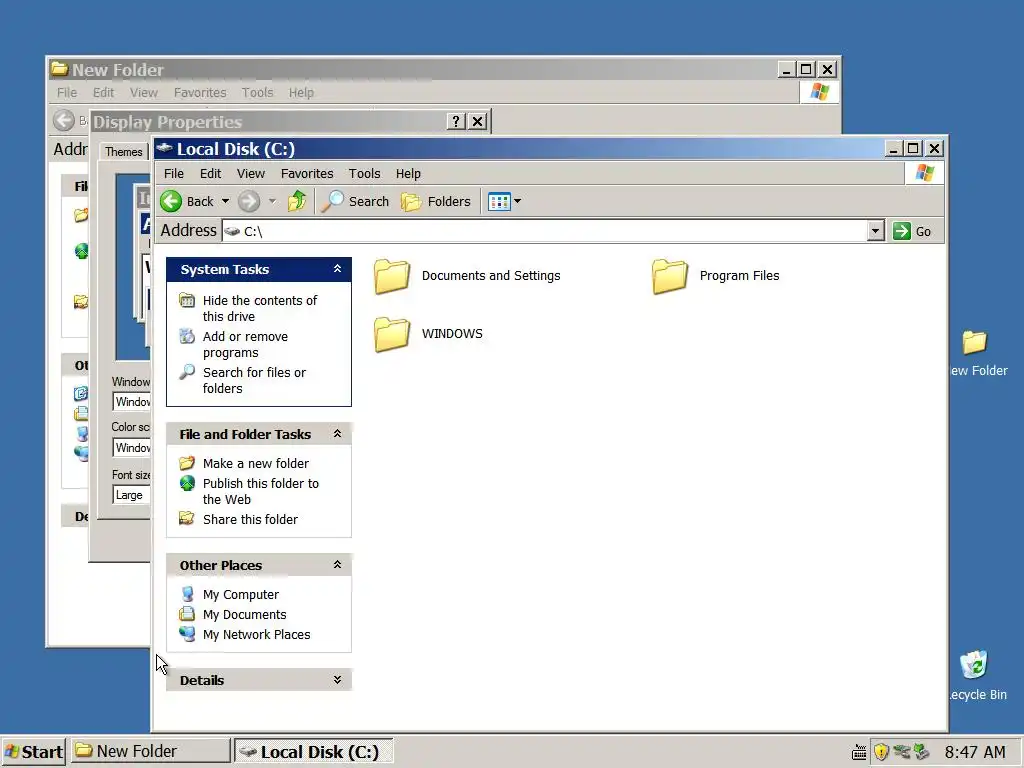Open My Computer from Other Places
The image size is (1024, 768).
[241, 595]
